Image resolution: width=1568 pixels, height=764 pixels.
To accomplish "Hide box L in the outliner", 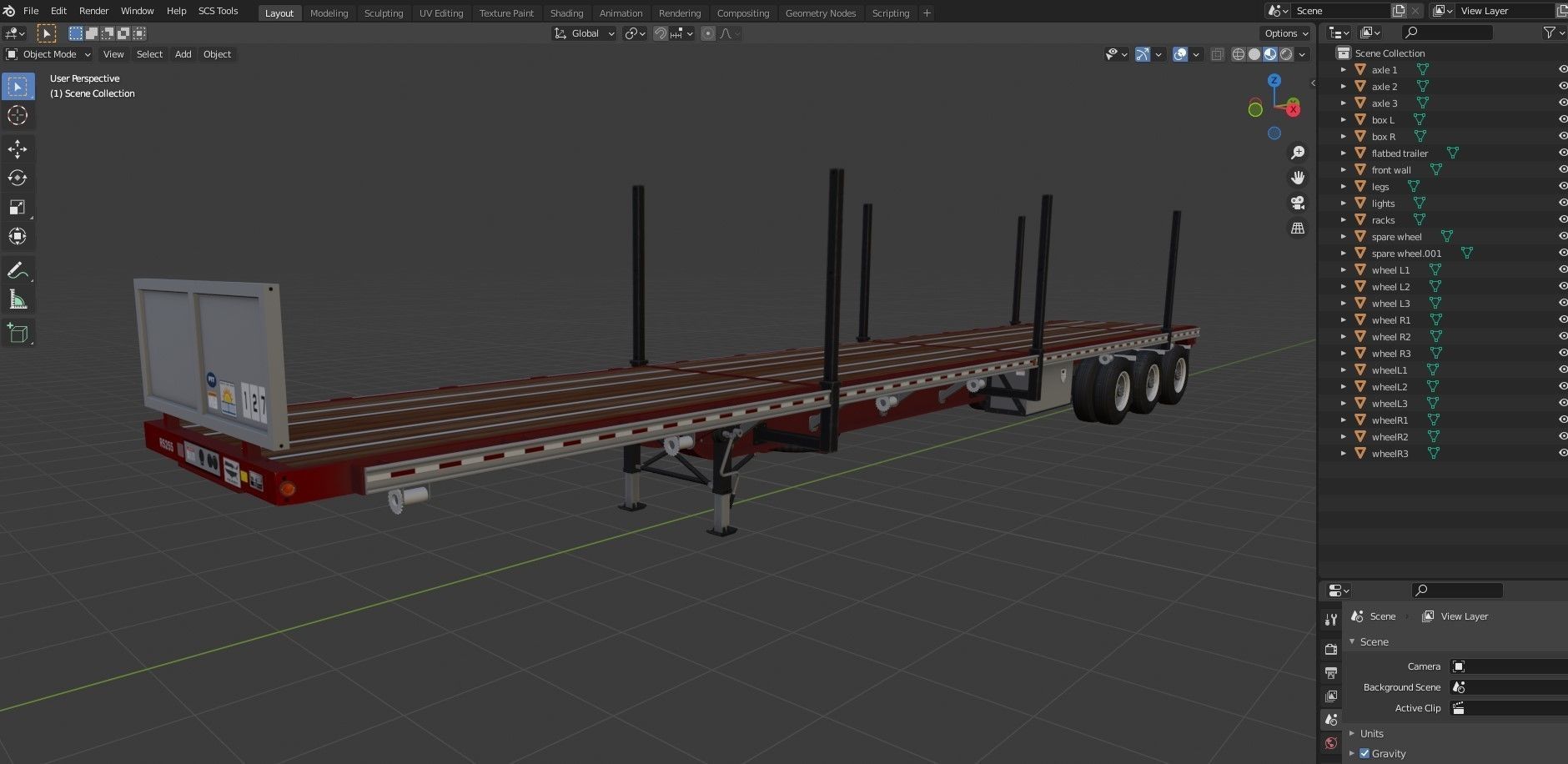I will tap(1562, 119).
